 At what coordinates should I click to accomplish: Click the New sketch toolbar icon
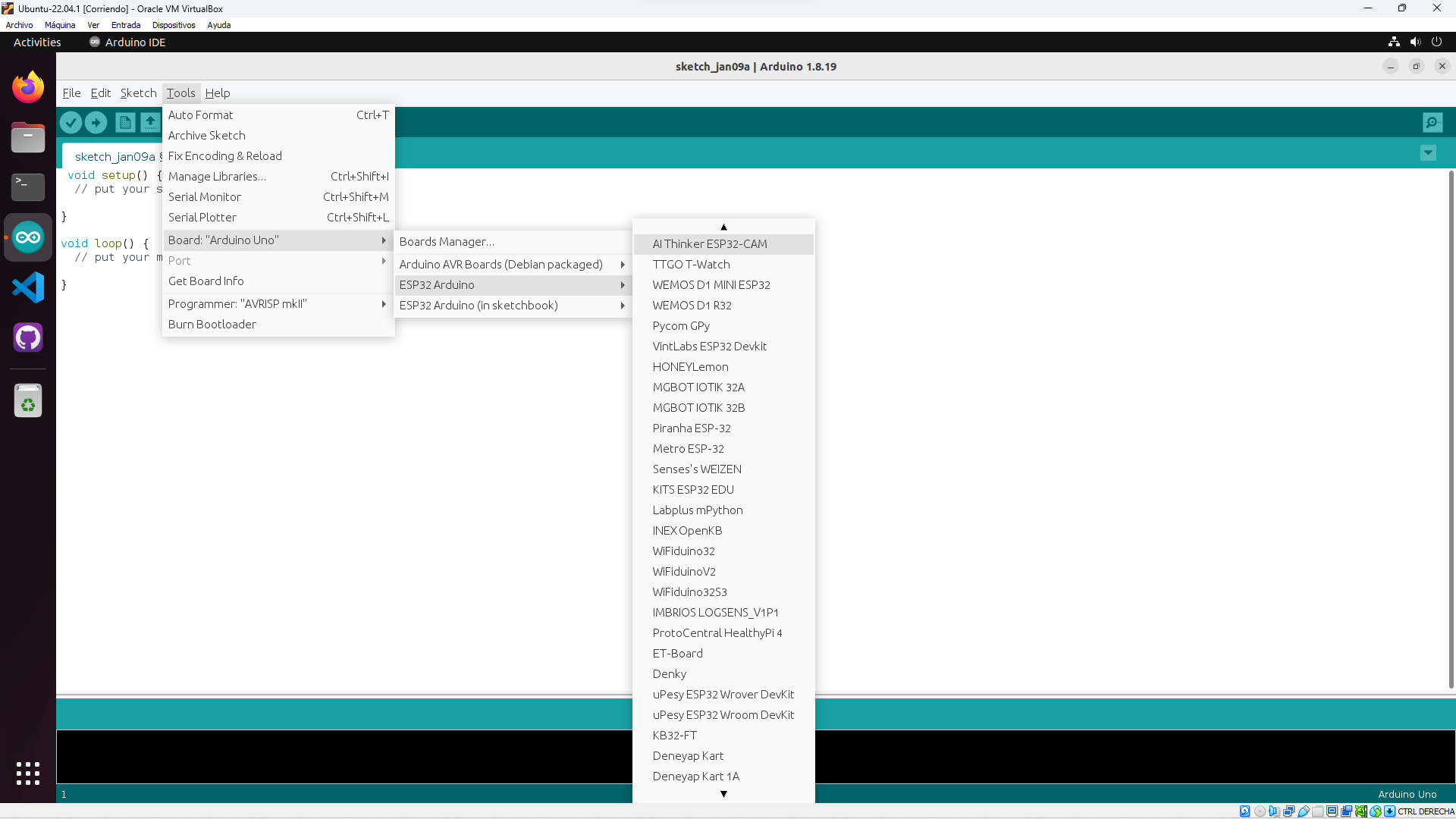coord(125,122)
